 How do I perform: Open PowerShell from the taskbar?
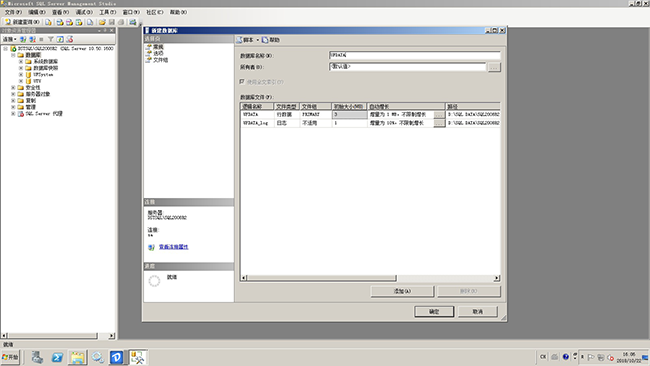(57, 357)
